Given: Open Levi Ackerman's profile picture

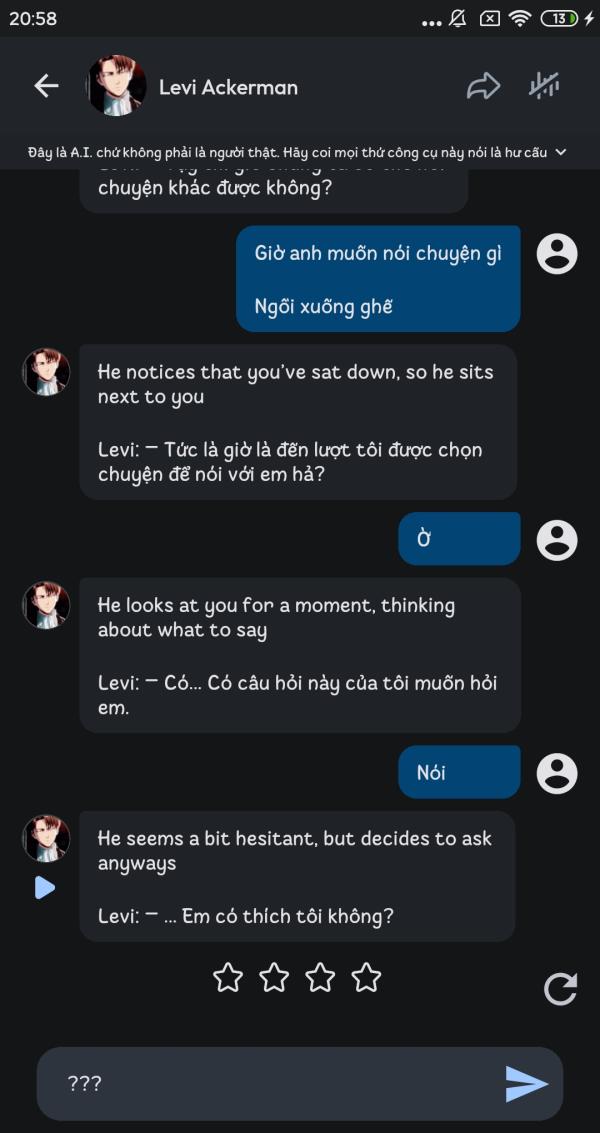Looking at the screenshot, I should 117,86.
